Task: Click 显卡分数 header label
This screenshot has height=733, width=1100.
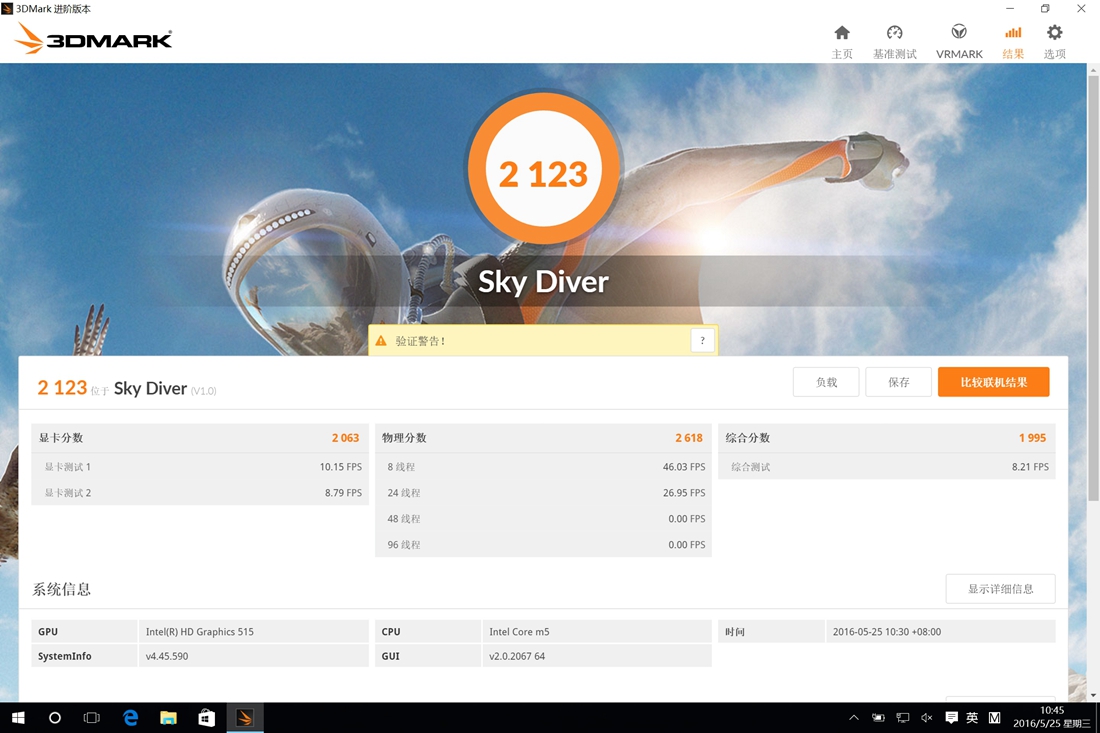Action: pos(61,438)
